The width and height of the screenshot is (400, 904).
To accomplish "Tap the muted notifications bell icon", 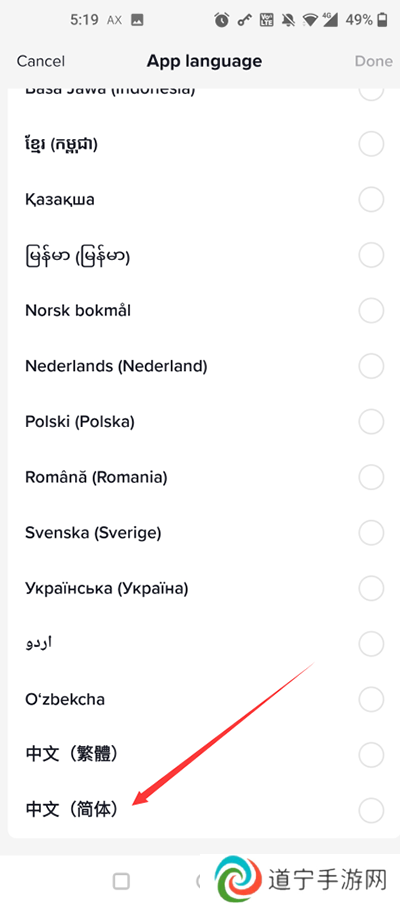I will (x=287, y=21).
